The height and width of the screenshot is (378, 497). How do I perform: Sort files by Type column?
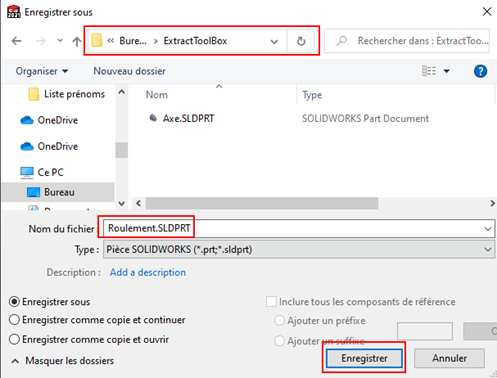pyautogui.click(x=312, y=95)
